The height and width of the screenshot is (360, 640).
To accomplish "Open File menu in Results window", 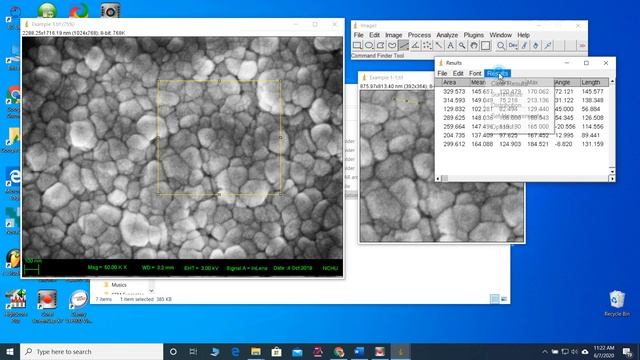I will 442,73.
